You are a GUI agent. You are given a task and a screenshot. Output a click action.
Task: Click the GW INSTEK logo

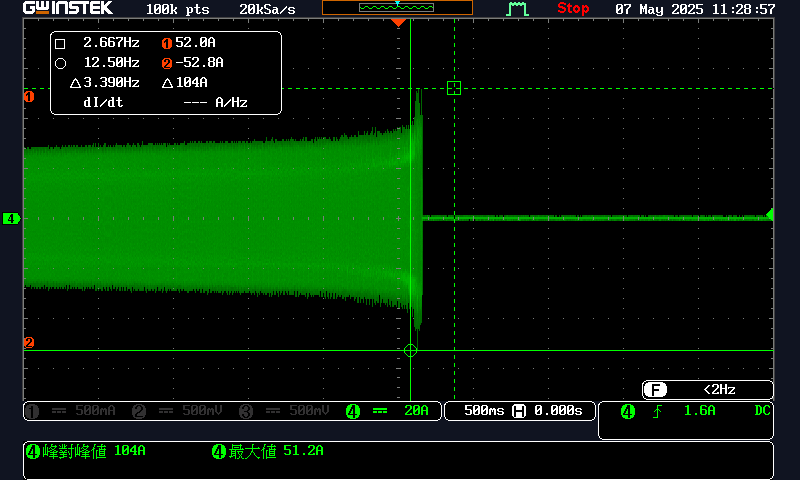point(68,8)
